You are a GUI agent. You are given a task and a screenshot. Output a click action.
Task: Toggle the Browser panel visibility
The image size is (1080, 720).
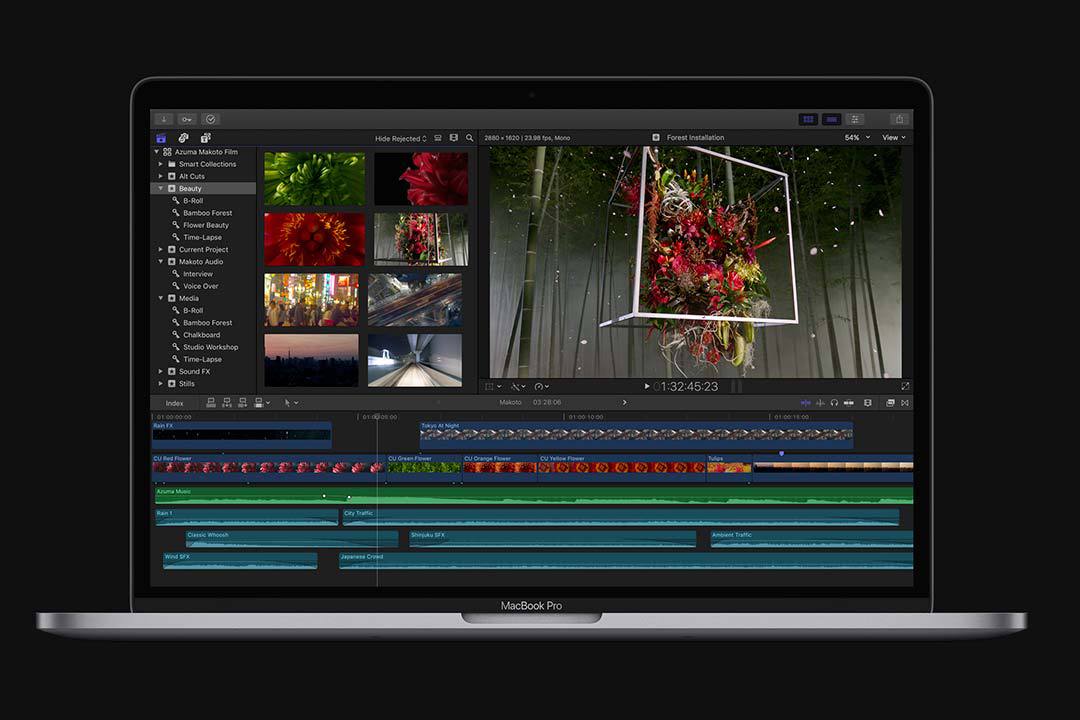808,119
